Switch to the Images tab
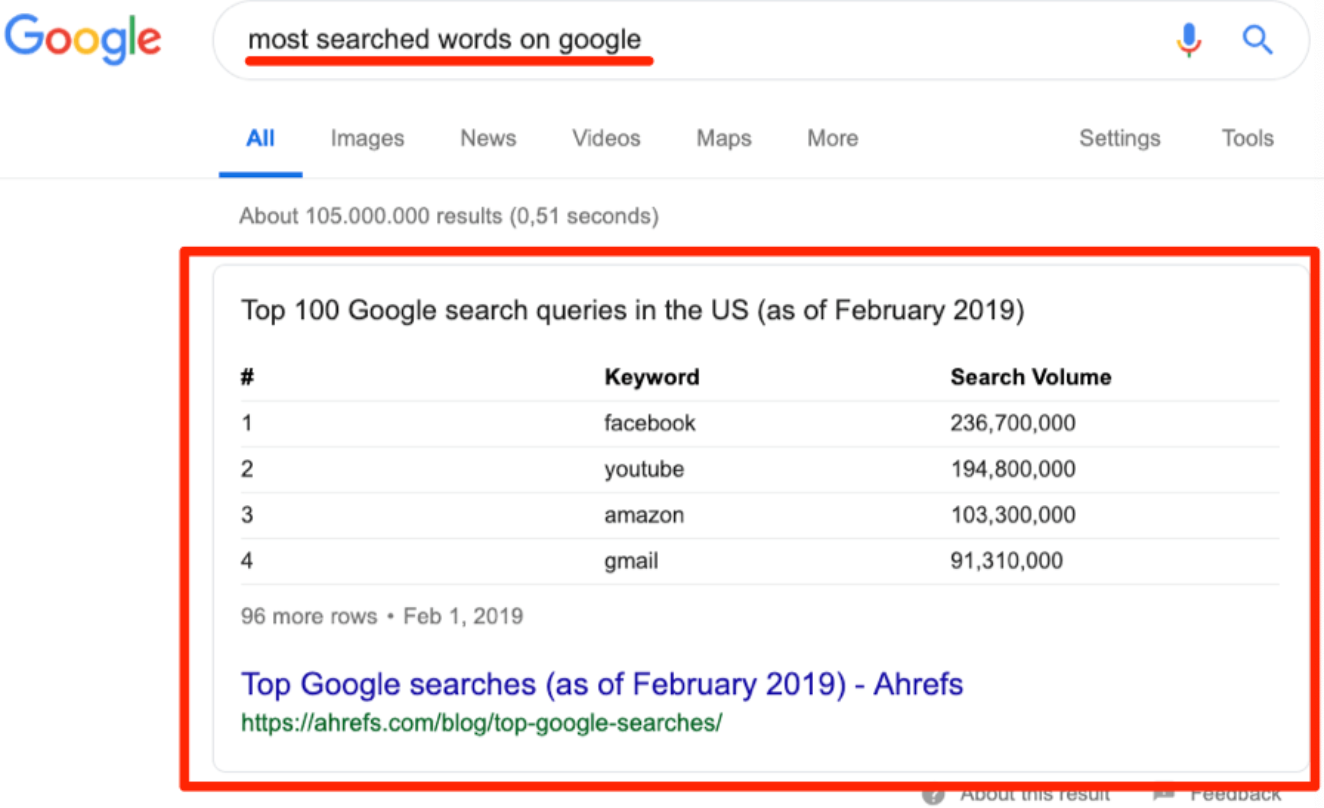This screenshot has width=1324, height=808. click(x=367, y=139)
